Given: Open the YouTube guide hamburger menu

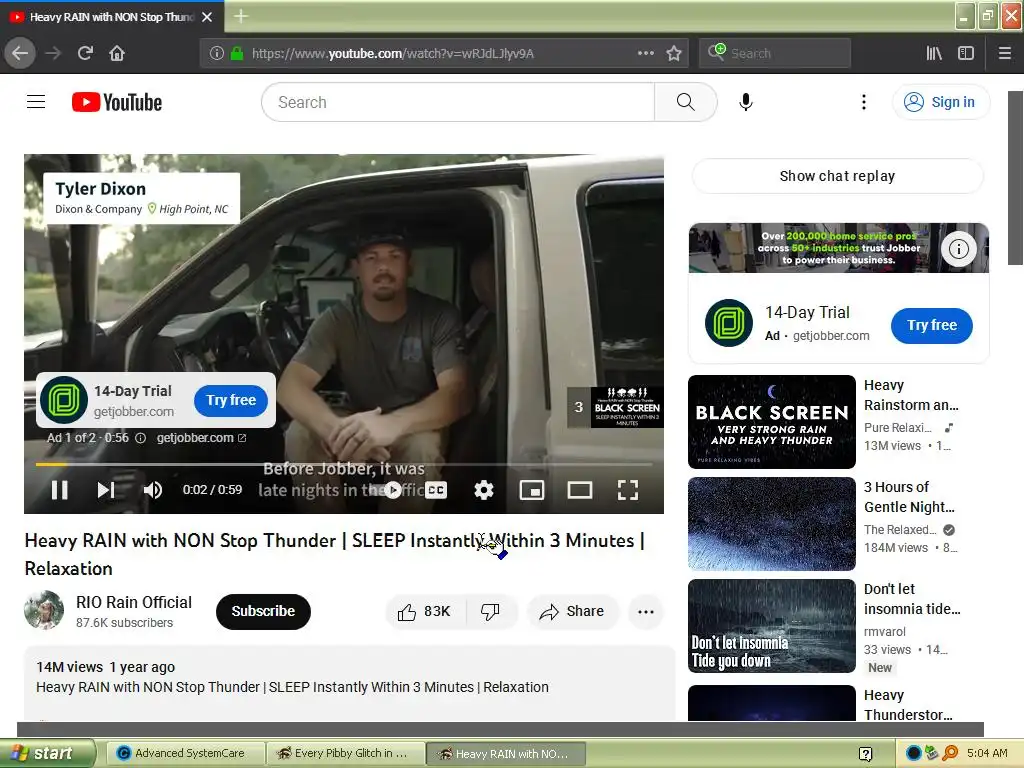Looking at the screenshot, I should [x=36, y=102].
